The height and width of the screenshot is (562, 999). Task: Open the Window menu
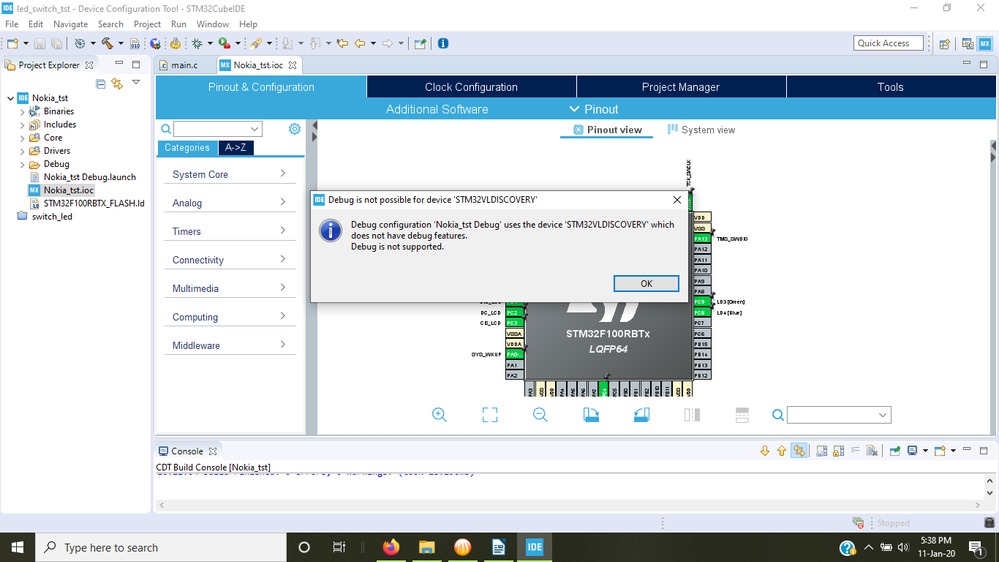(x=212, y=24)
